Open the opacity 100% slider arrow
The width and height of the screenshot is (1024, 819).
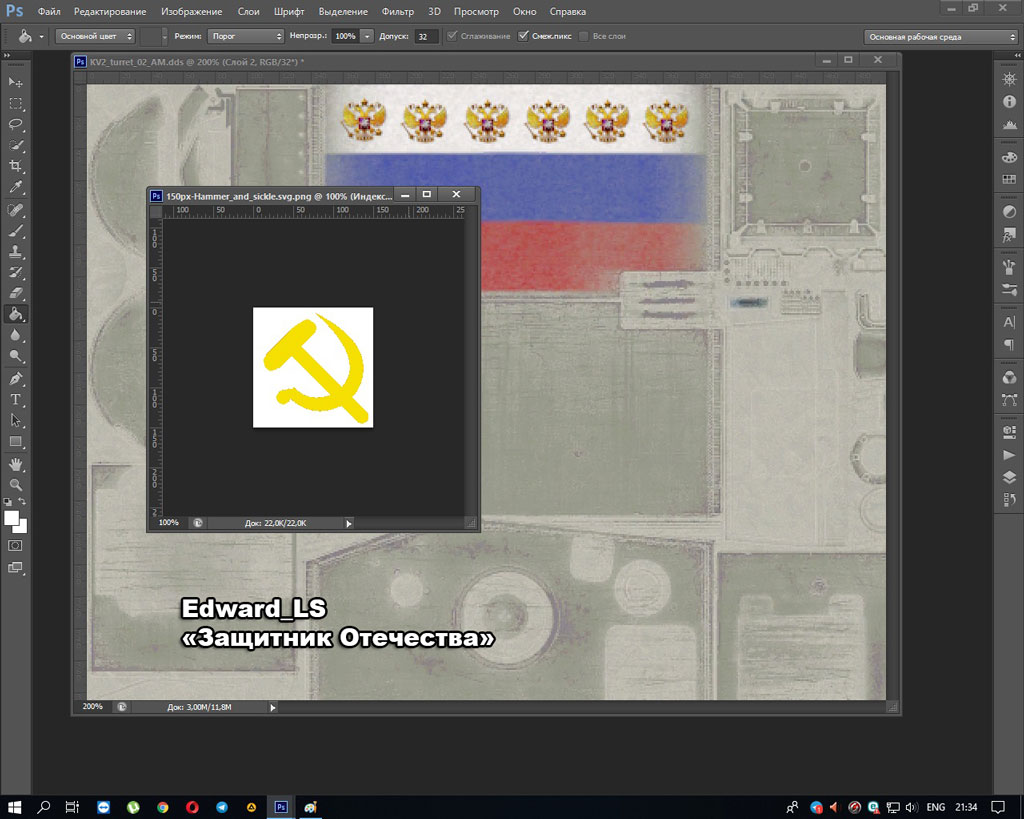pyautogui.click(x=367, y=37)
